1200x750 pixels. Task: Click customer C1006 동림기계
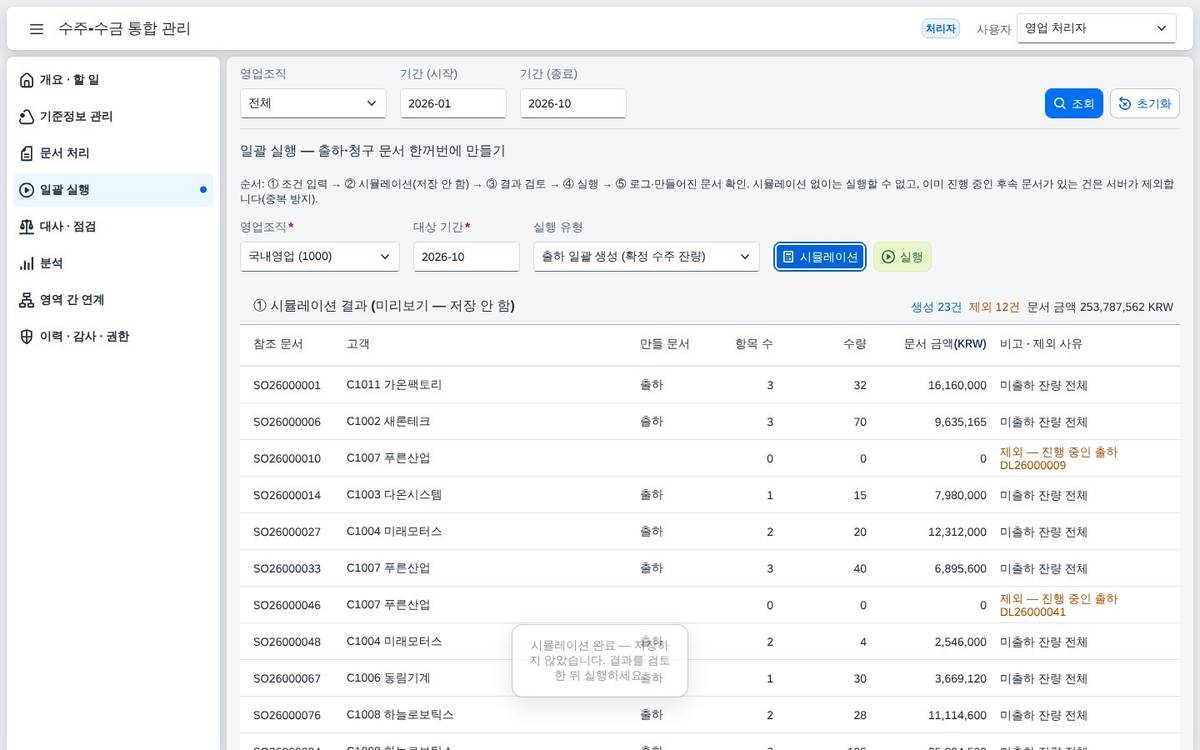[x=388, y=678]
